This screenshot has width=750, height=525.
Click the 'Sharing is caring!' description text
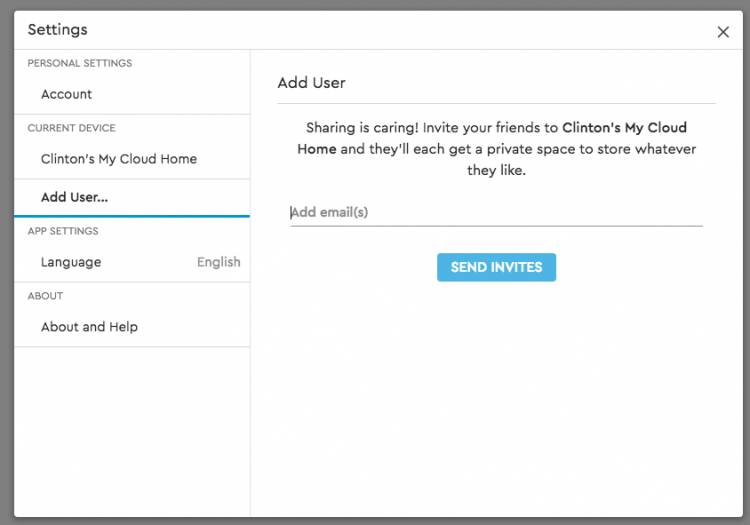tap(496, 149)
